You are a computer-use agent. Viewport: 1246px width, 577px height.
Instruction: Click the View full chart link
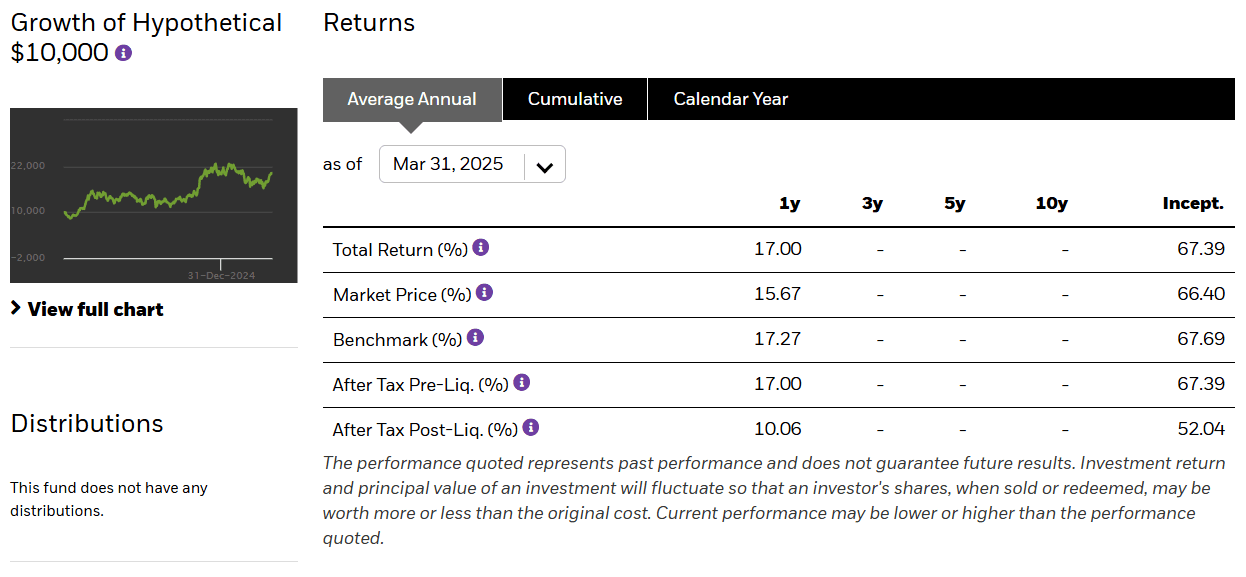pyautogui.click(x=95, y=309)
